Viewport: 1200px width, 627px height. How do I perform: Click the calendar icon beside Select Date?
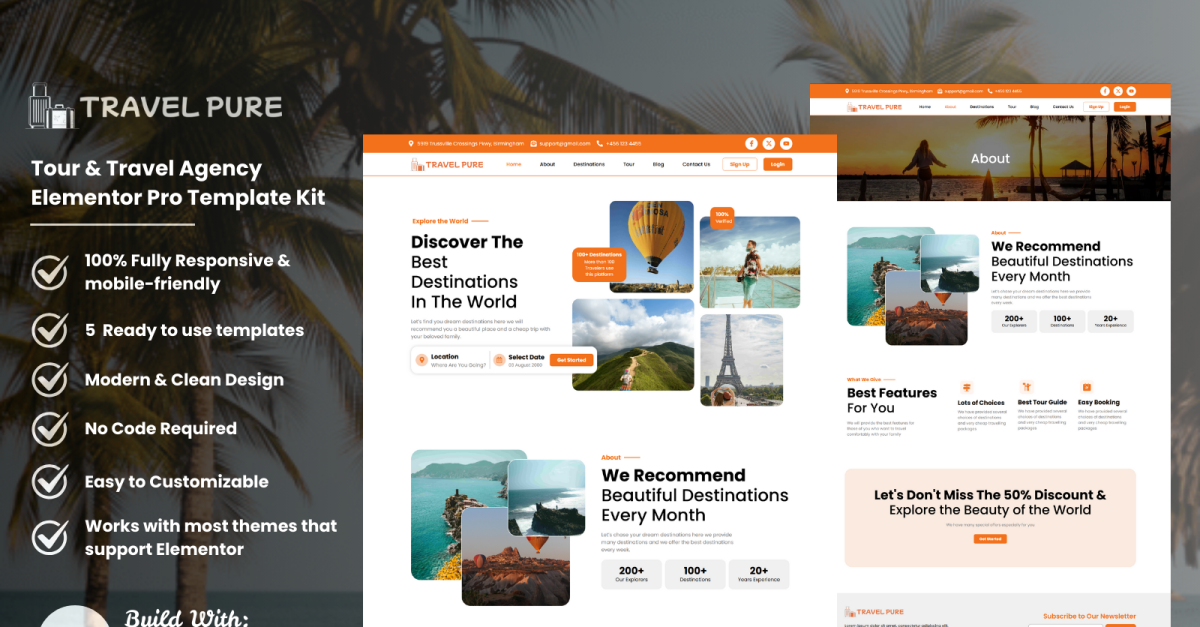point(498,360)
